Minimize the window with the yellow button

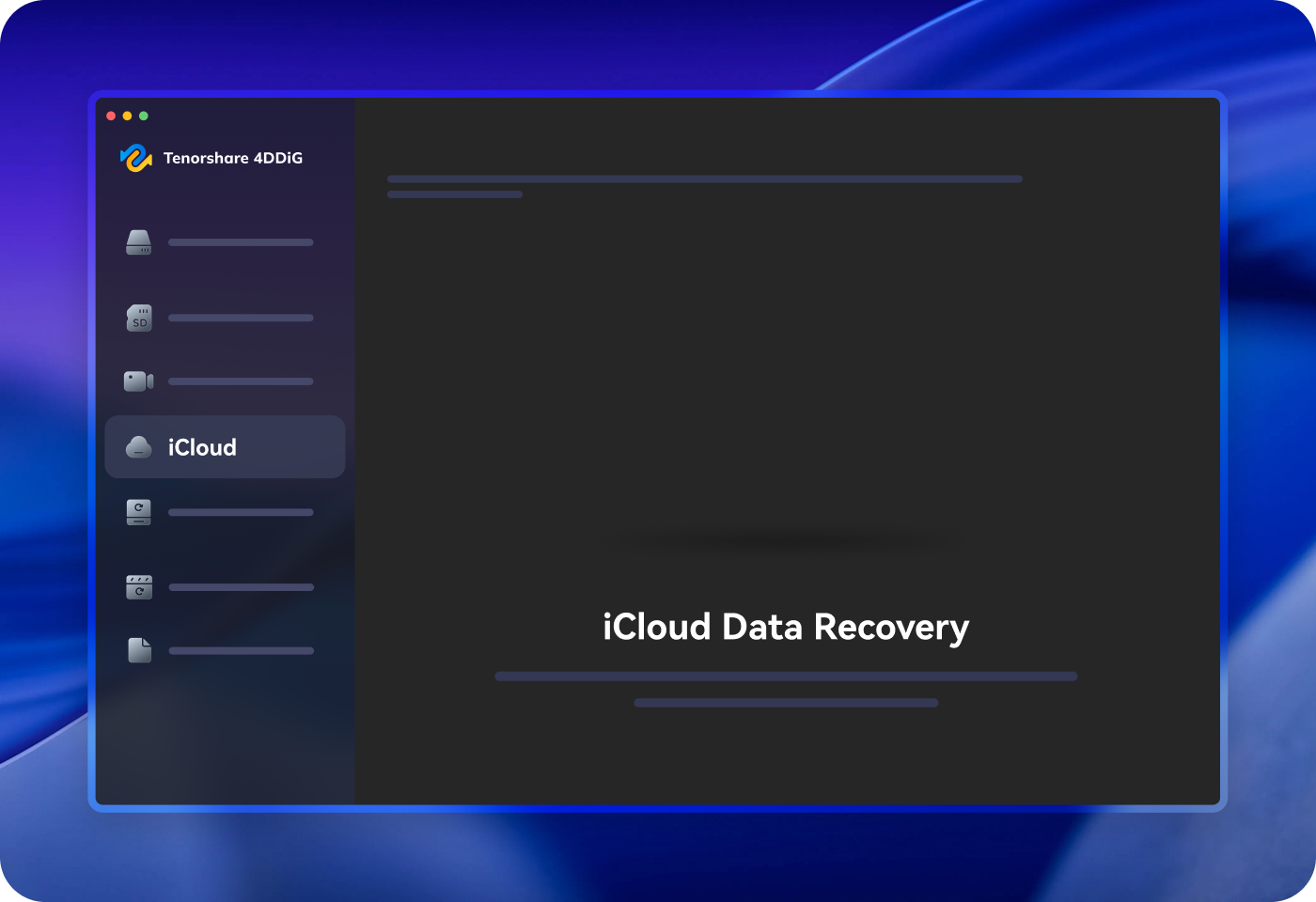[x=127, y=117]
